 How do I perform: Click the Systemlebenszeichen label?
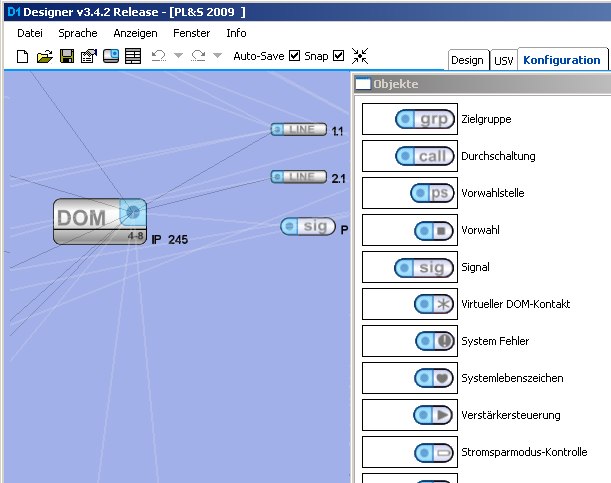(512, 378)
